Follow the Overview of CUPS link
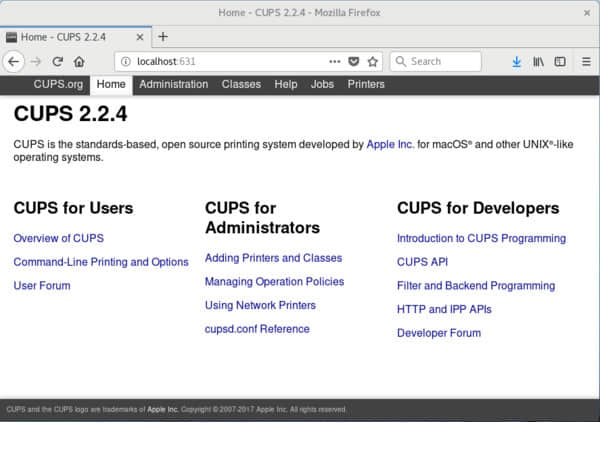 click(x=58, y=238)
